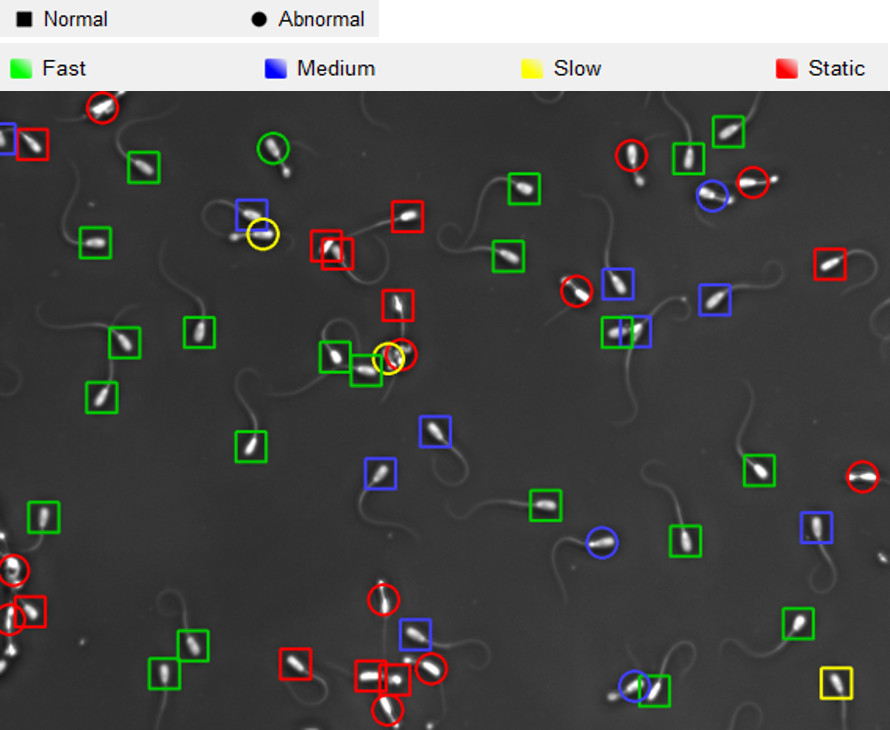Select the blue Medium color swatch

pyautogui.click(x=275, y=68)
